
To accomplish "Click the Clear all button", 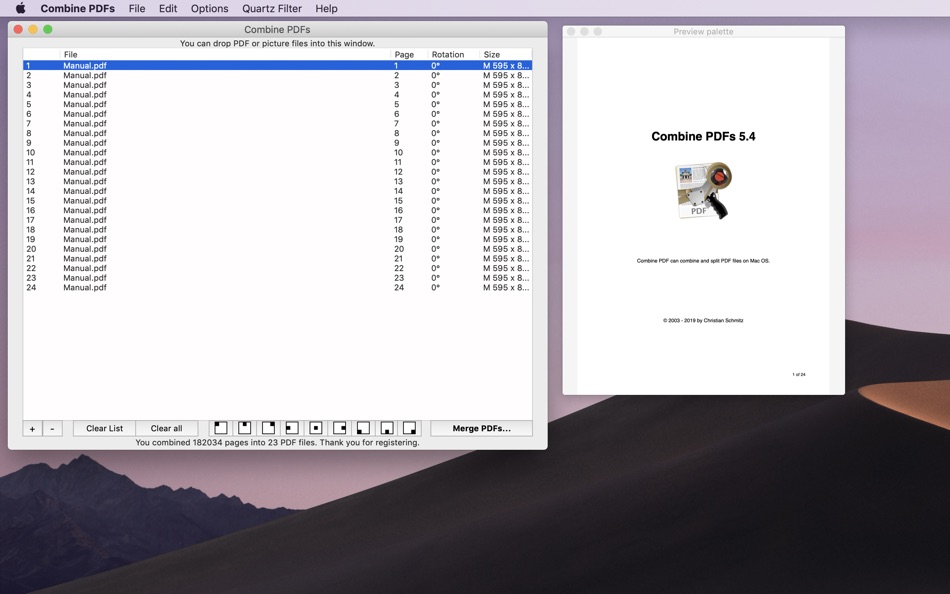I will [167, 429].
